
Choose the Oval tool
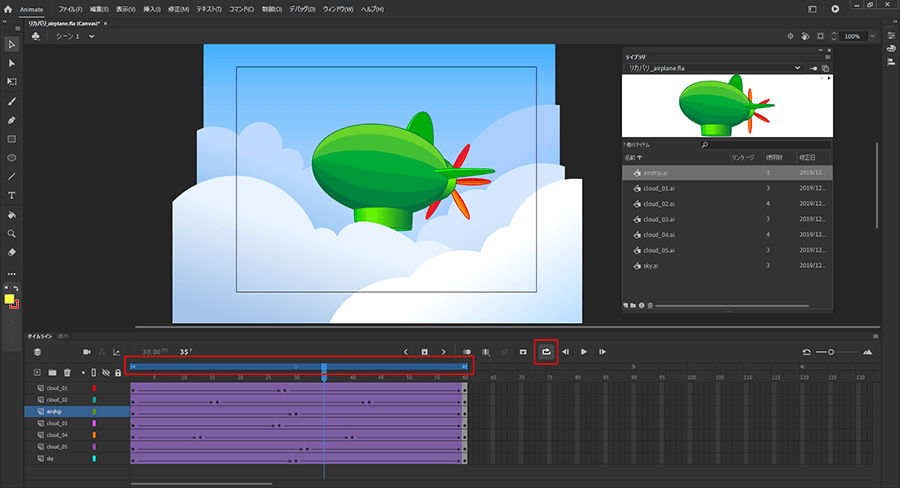click(x=12, y=158)
